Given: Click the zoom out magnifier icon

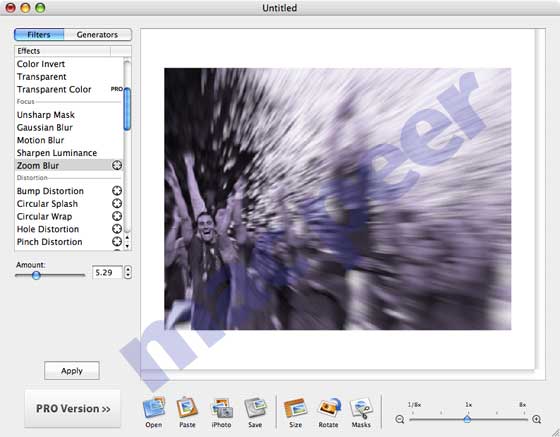Looking at the screenshot, I should click(x=400, y=420).
